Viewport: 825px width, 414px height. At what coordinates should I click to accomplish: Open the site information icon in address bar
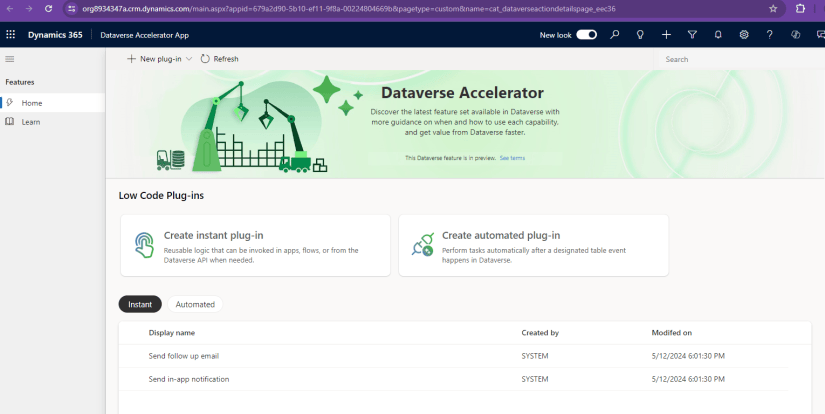coord(72,8)
